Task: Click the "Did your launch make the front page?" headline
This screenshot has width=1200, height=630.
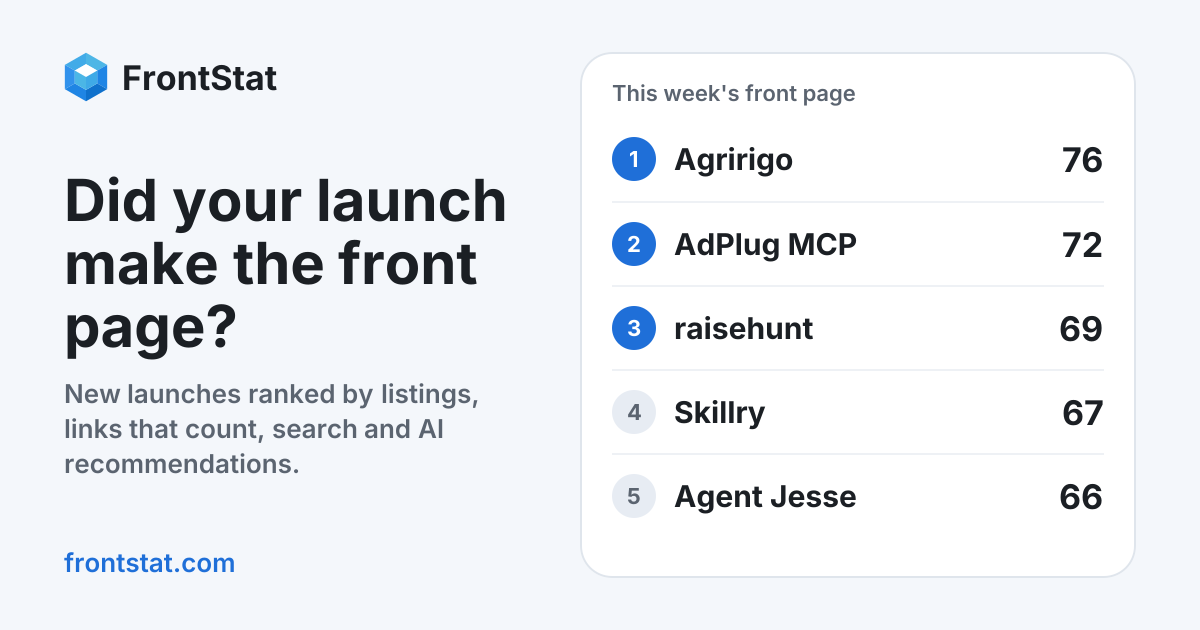Action: point(286,266)
